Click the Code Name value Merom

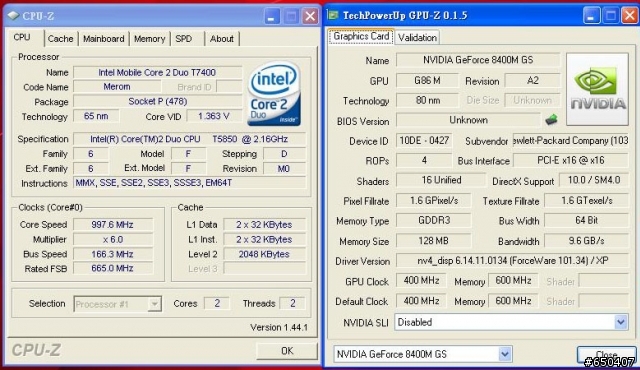(117, 87)
